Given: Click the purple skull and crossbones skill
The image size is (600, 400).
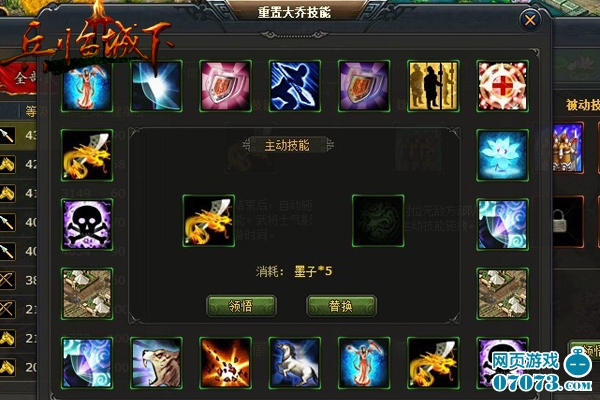Looking at the screenshot, I should [87, 225].
